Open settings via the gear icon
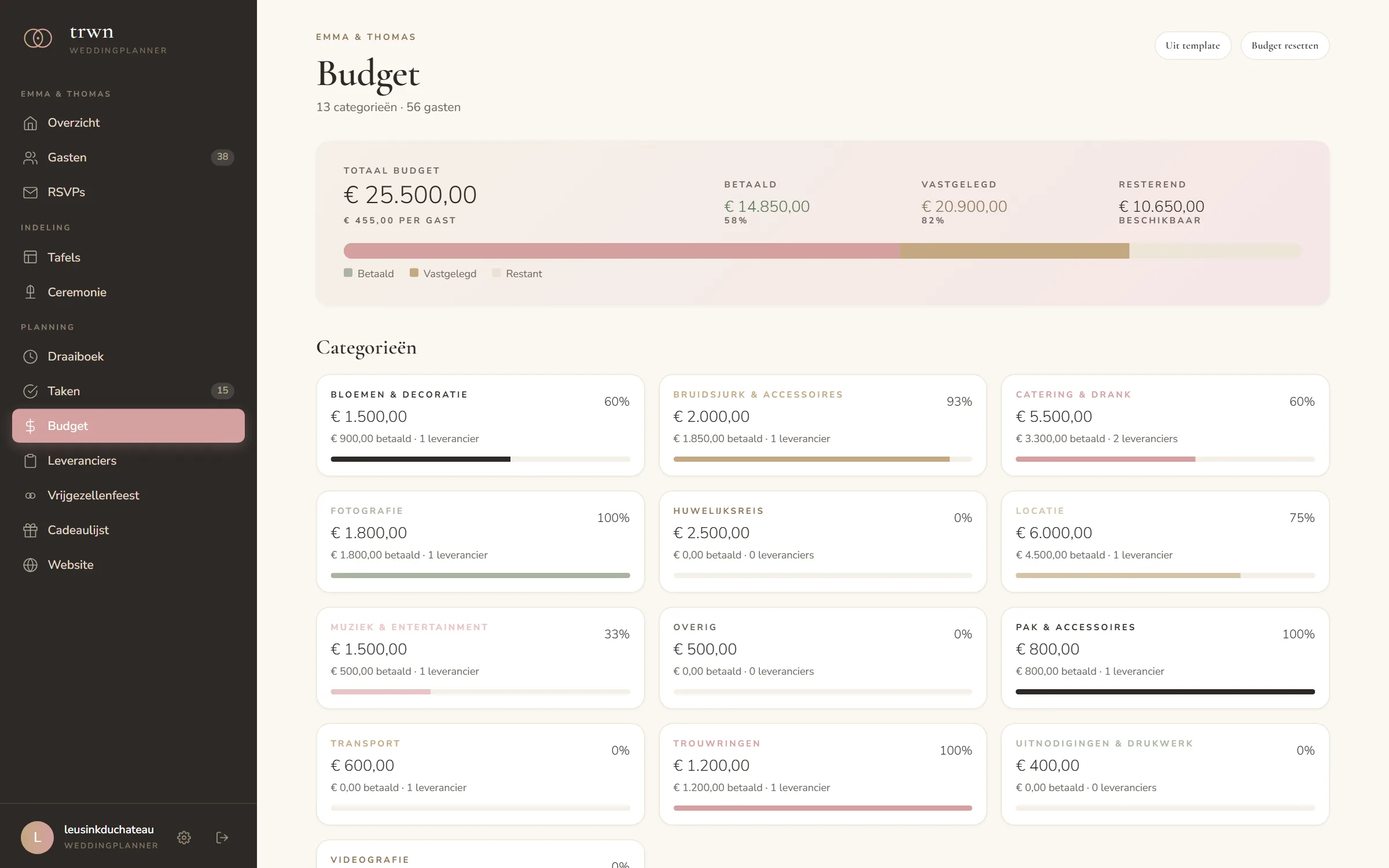Image resolution: width=1389 pixels, height=868 pixels. point(184,837)
